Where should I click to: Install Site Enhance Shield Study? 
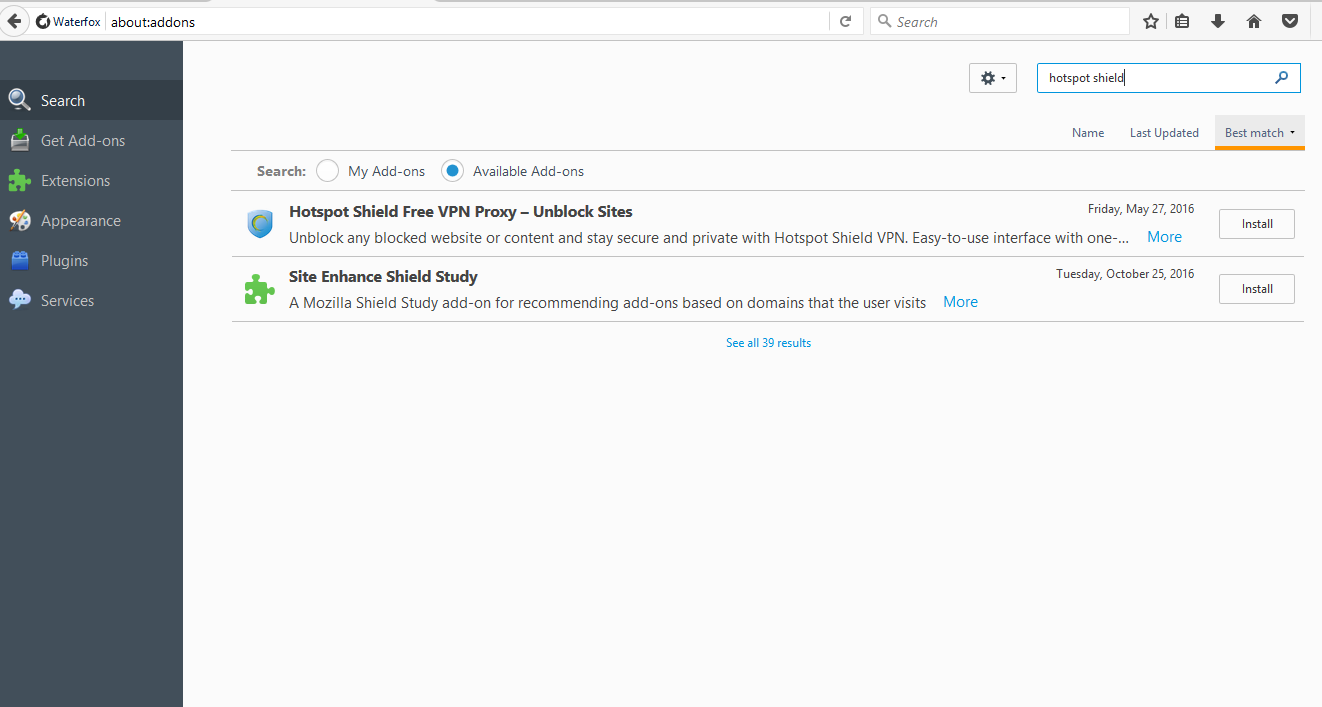1257,289
